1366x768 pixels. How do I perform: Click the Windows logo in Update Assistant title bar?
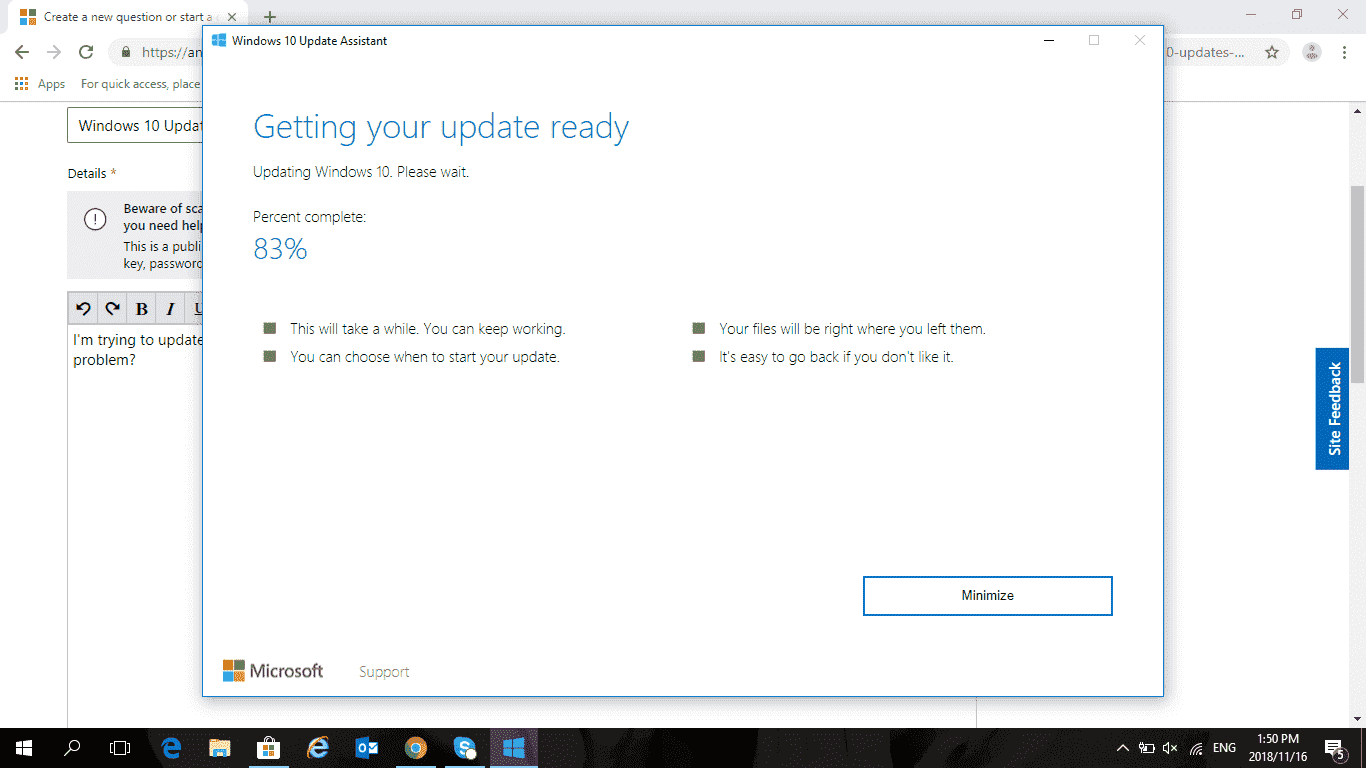pos(219,41)
